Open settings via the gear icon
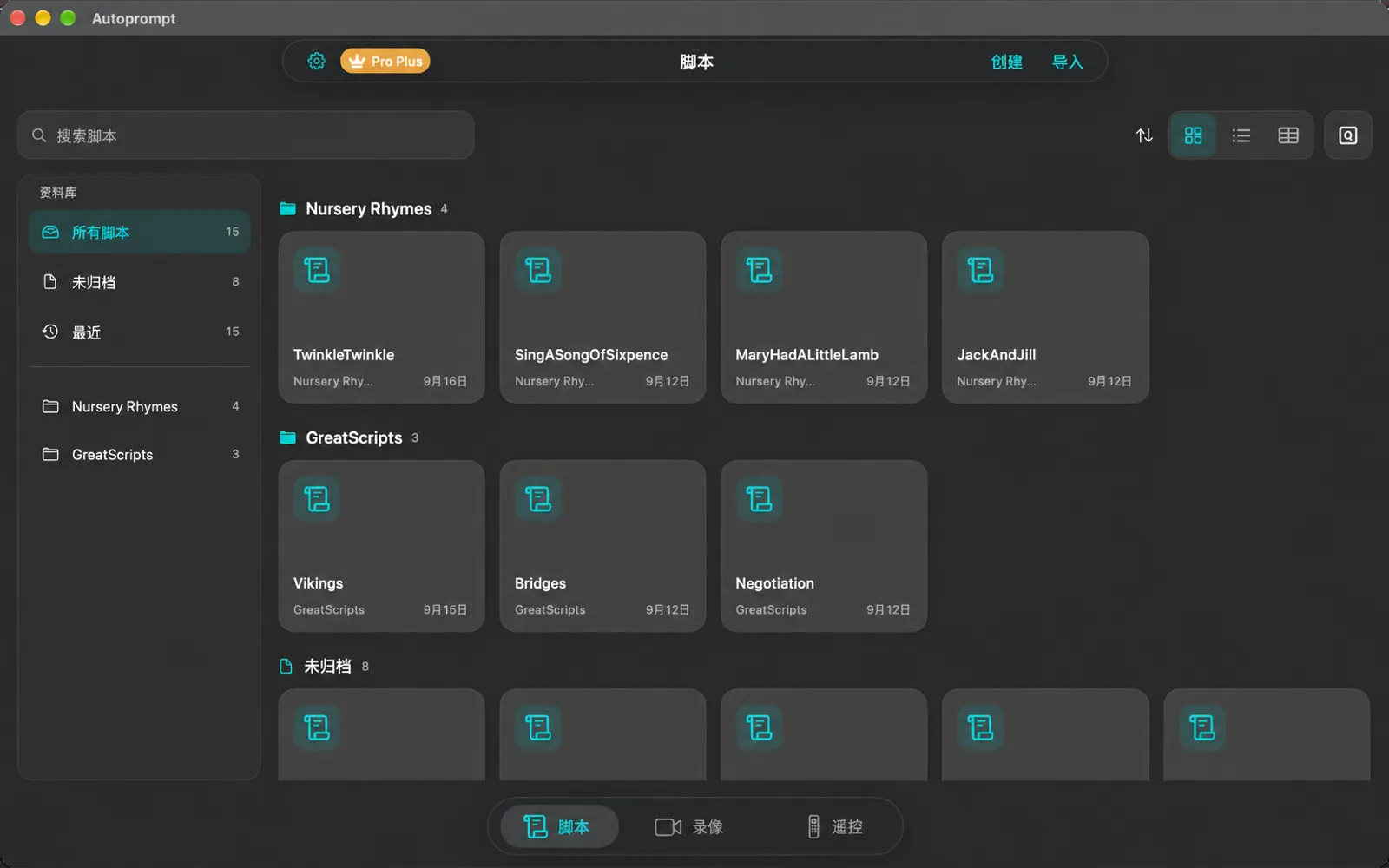The width and height of the screenshot is (1389, 868). pyautogui.click(x=316, y=61)
